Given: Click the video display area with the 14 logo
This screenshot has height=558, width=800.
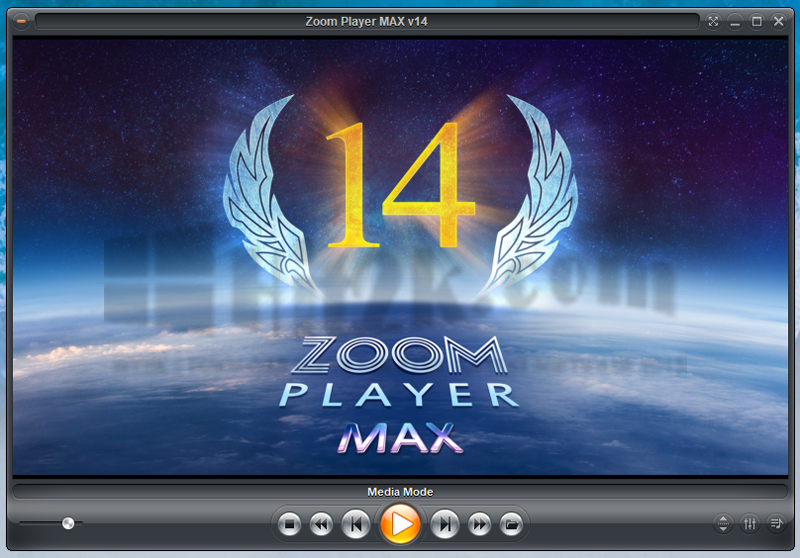Looking at the screenshot, I should click(x=400, y=257).
